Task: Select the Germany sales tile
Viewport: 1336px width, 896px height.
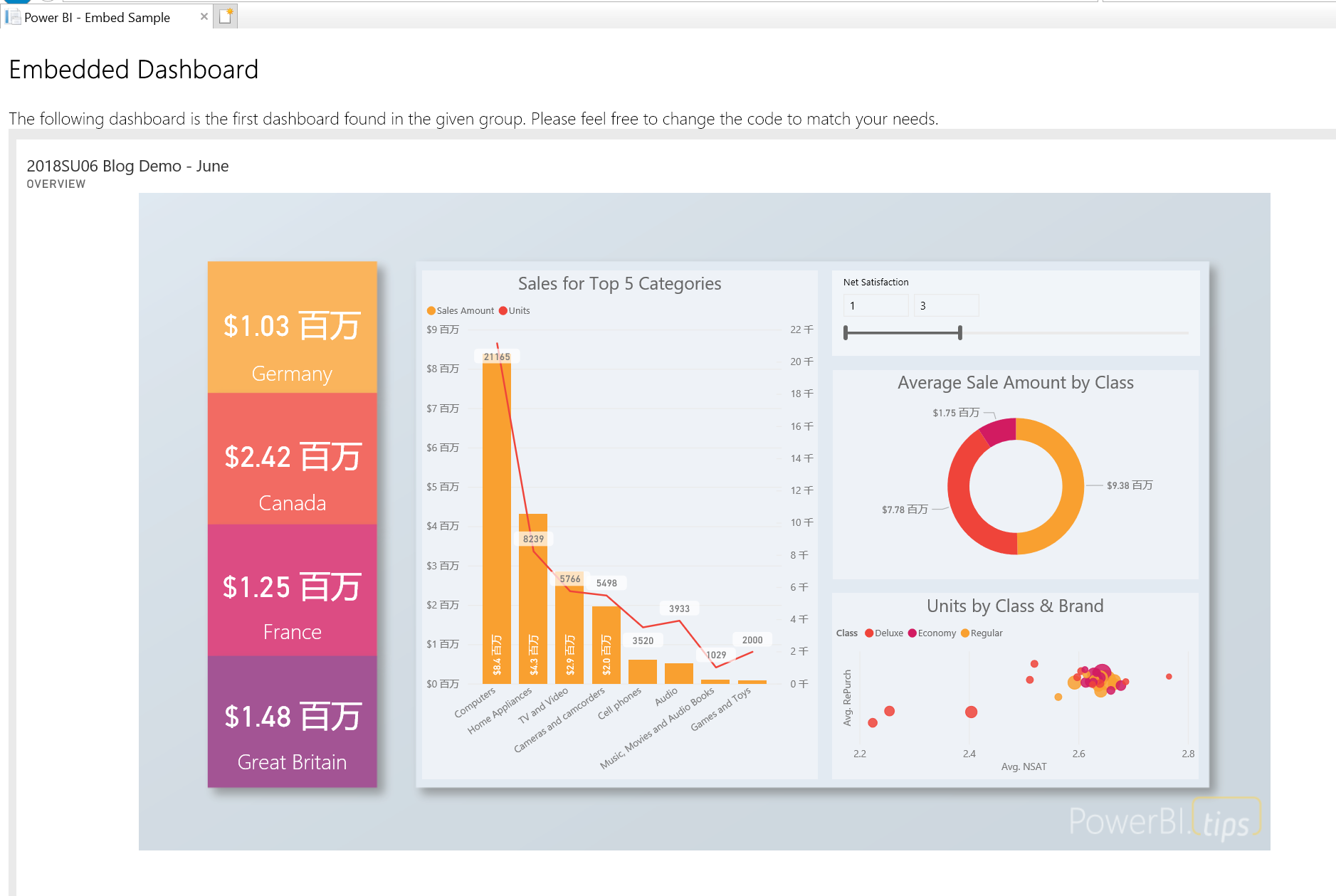Action: pos(292,327)
